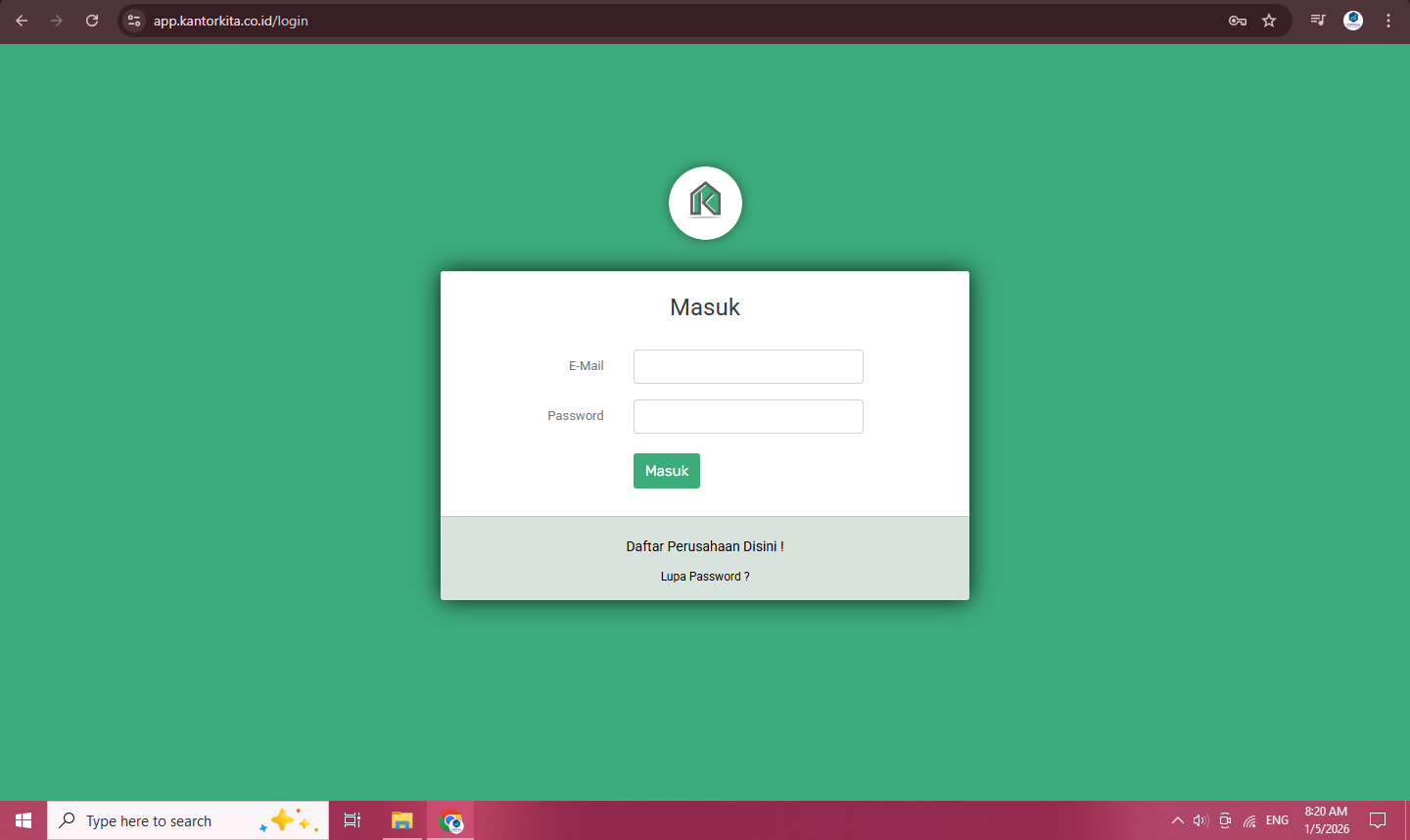Open File Explorer from the taskbar
Viewport: 1410px width, 840px height.
click(x=401, y=820)
